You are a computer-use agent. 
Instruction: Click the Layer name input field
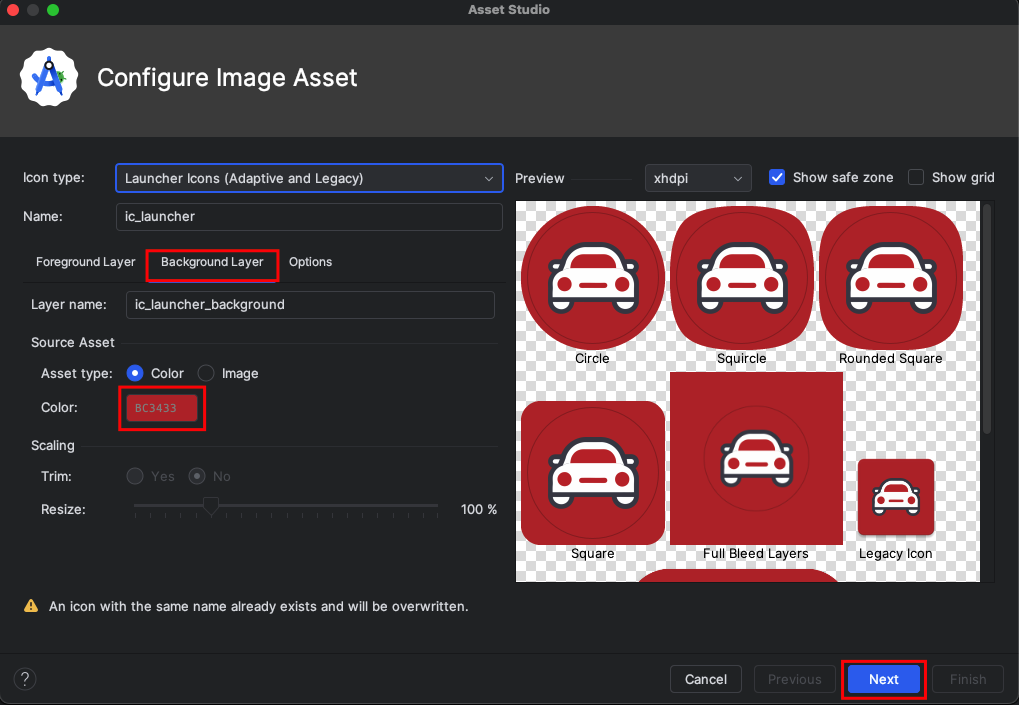coord(310,305)
